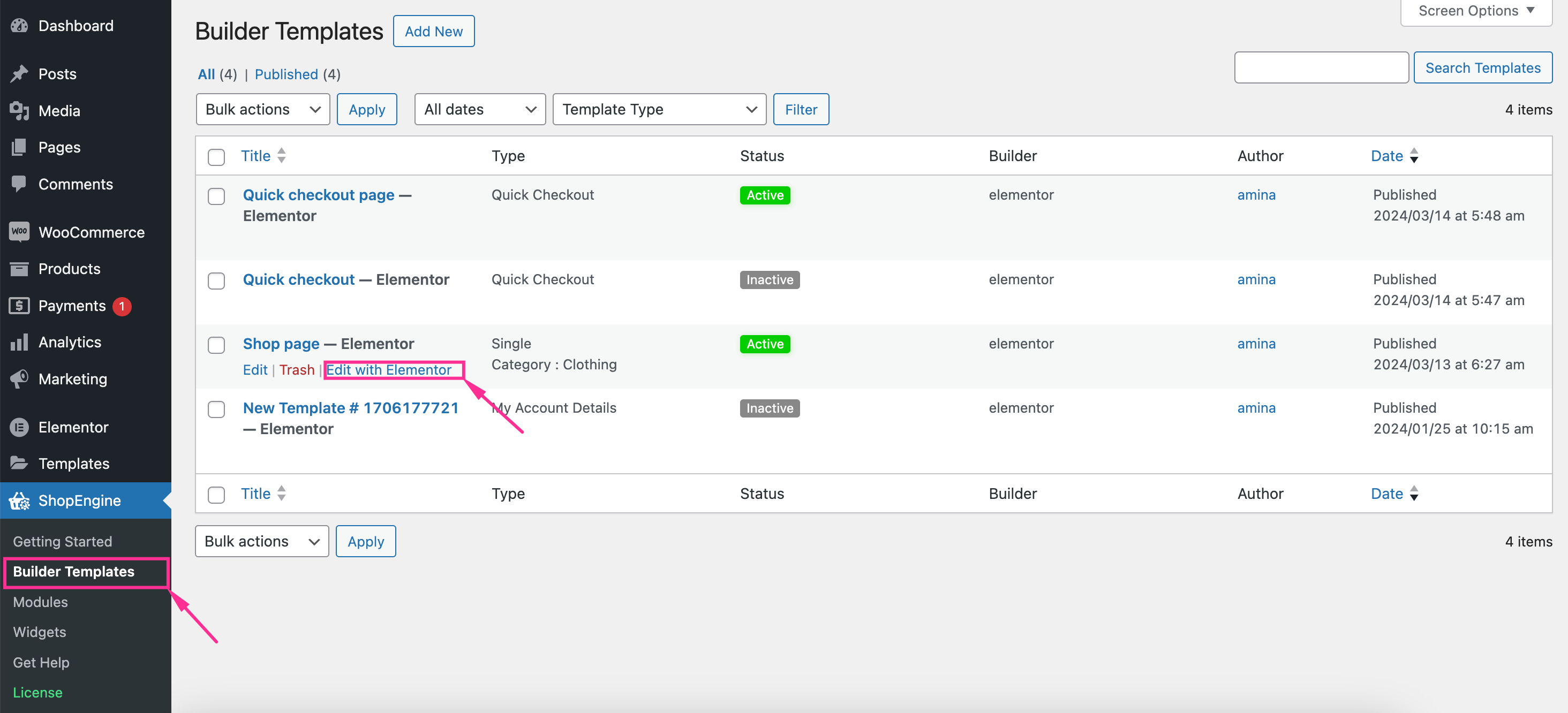Navigate to Getting Started section
The width and height of the screenshot is (1568, 713).
point(63,541)
